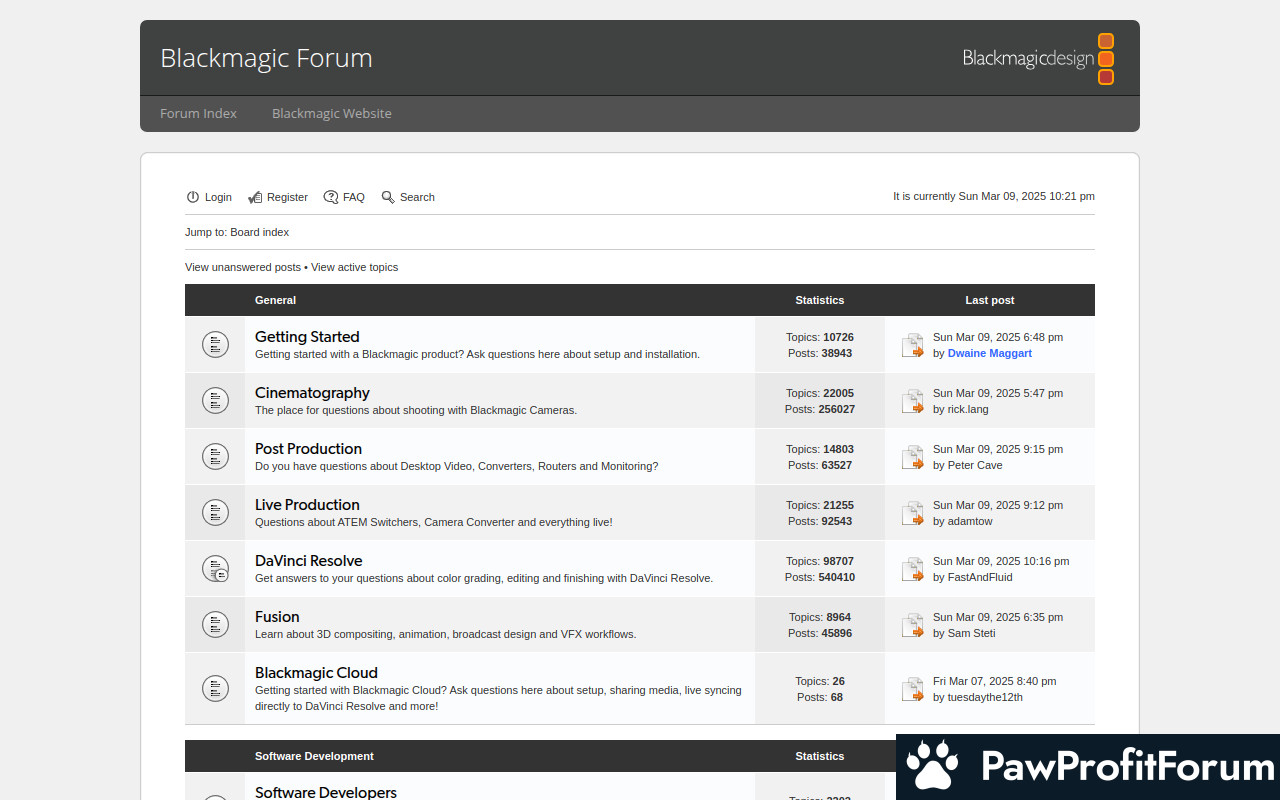
Task: Open Peter Cave's user profile
Action: pos(975,465)
